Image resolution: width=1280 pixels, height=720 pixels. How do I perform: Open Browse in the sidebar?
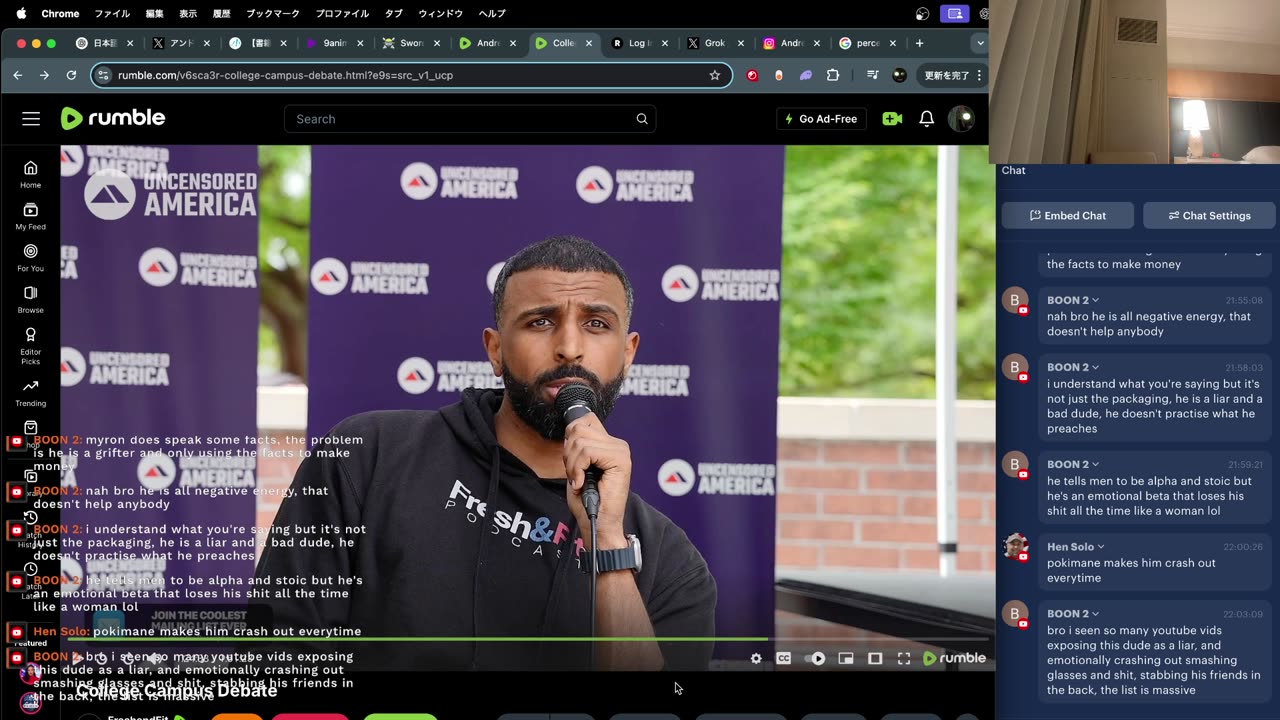[x=31, y=300]
